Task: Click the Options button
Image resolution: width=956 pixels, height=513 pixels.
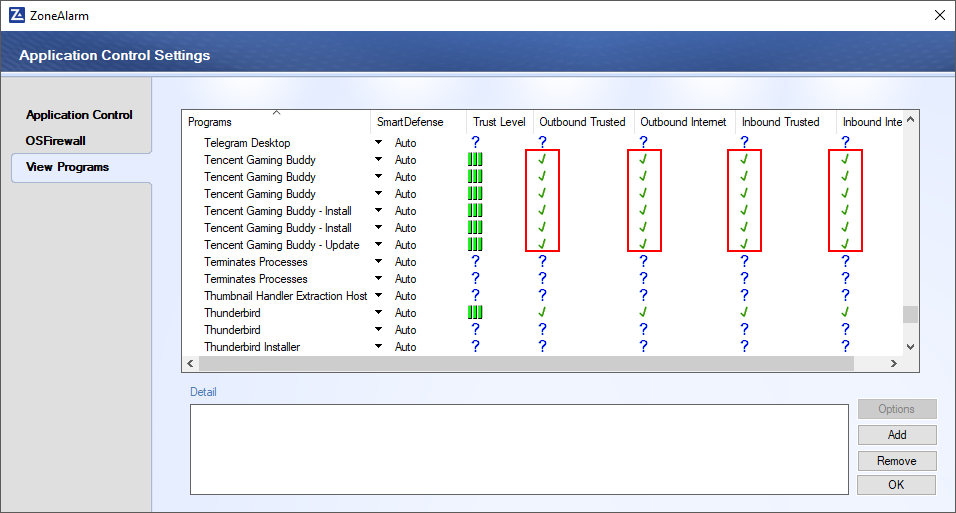Action: tap(897, 409)
